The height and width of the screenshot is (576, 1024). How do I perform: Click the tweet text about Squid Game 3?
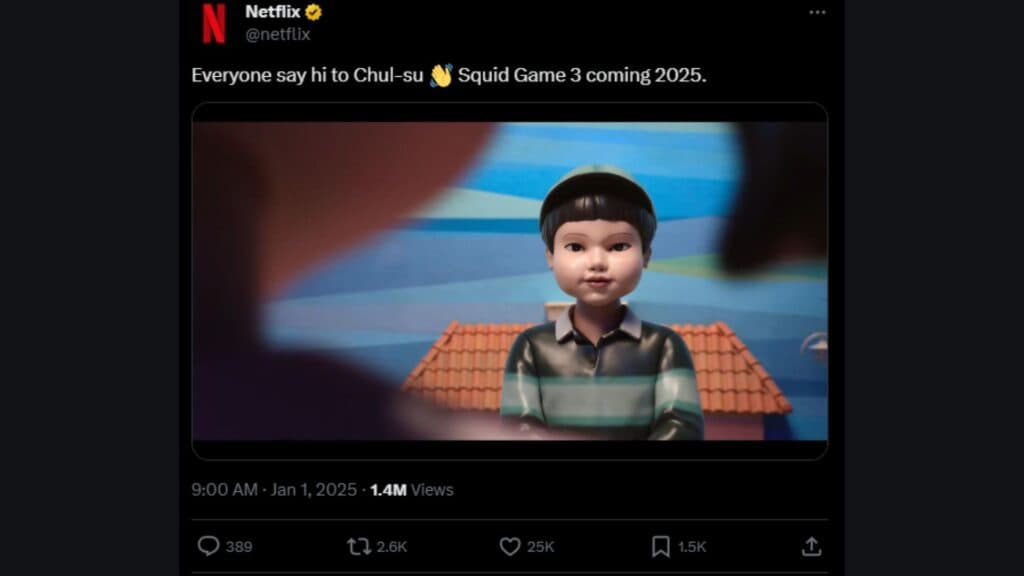pos(449,75)
